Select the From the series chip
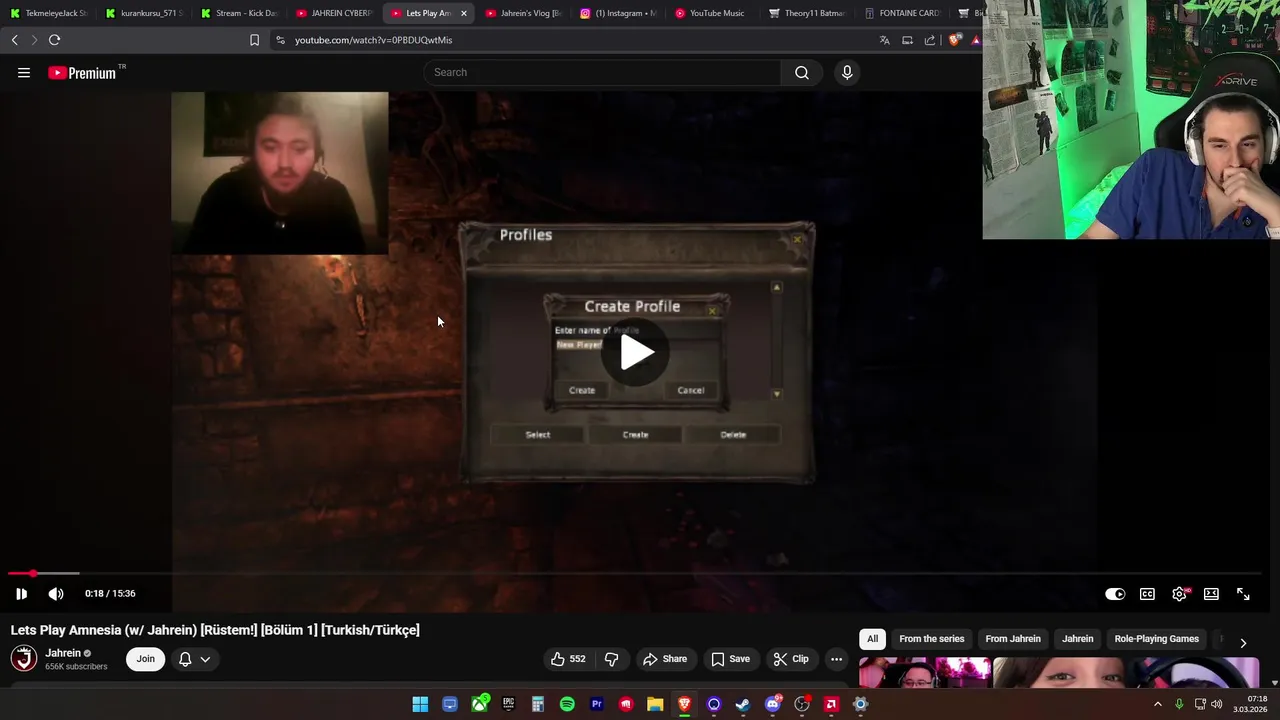Screen dimensions: 1280x720 tap(931, 639)
